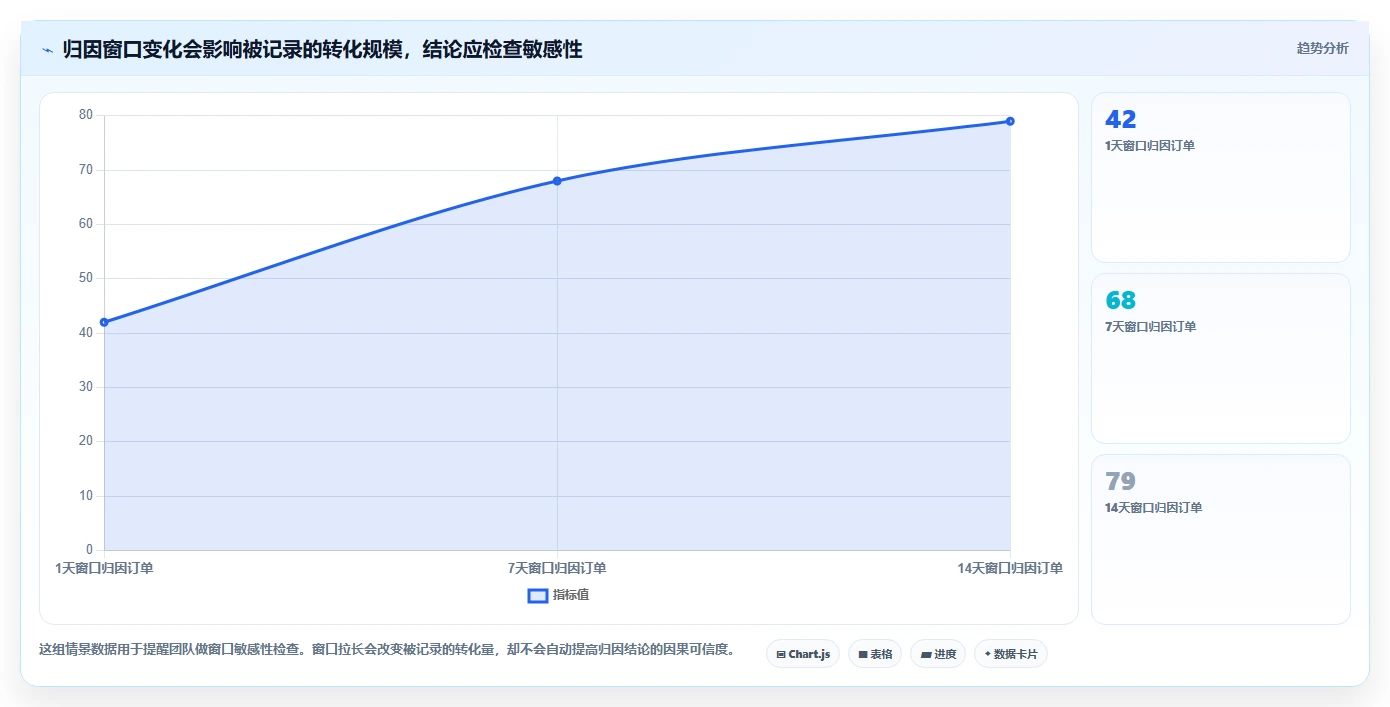Click the 趋势分析 label in the header

click(x=1322, y=48)
